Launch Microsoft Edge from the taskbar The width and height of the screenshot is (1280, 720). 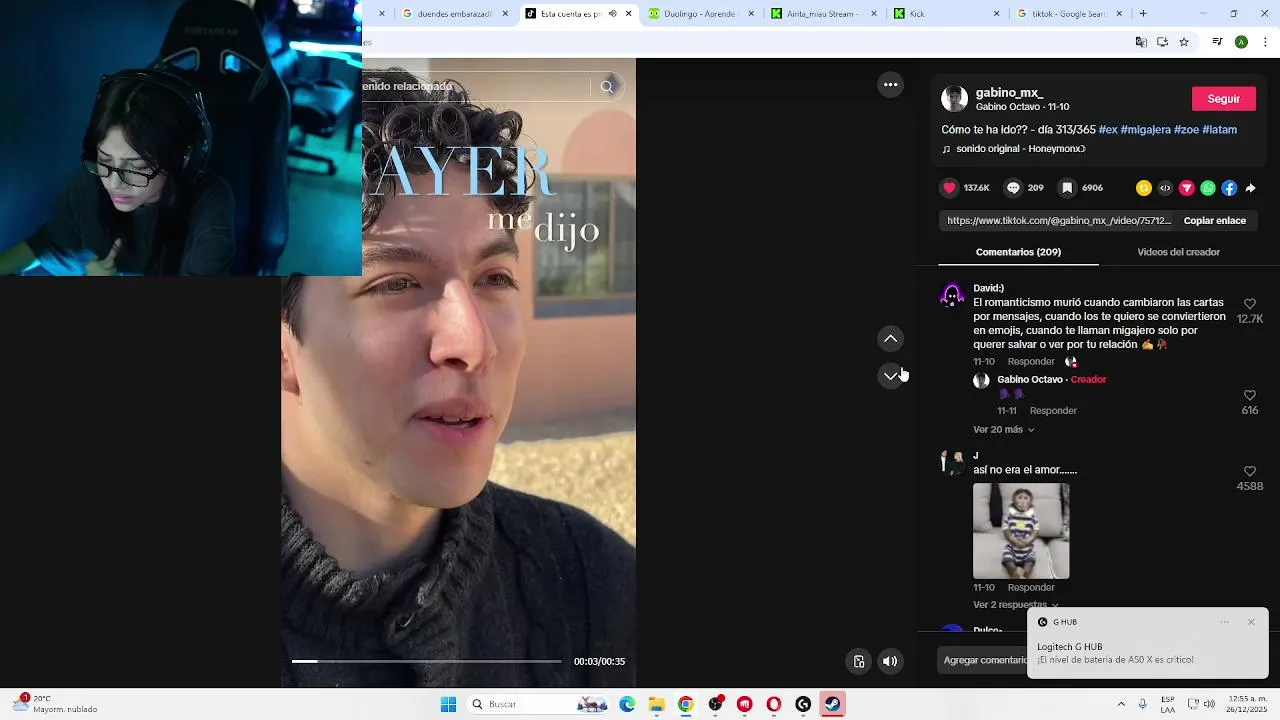[627, 705]
